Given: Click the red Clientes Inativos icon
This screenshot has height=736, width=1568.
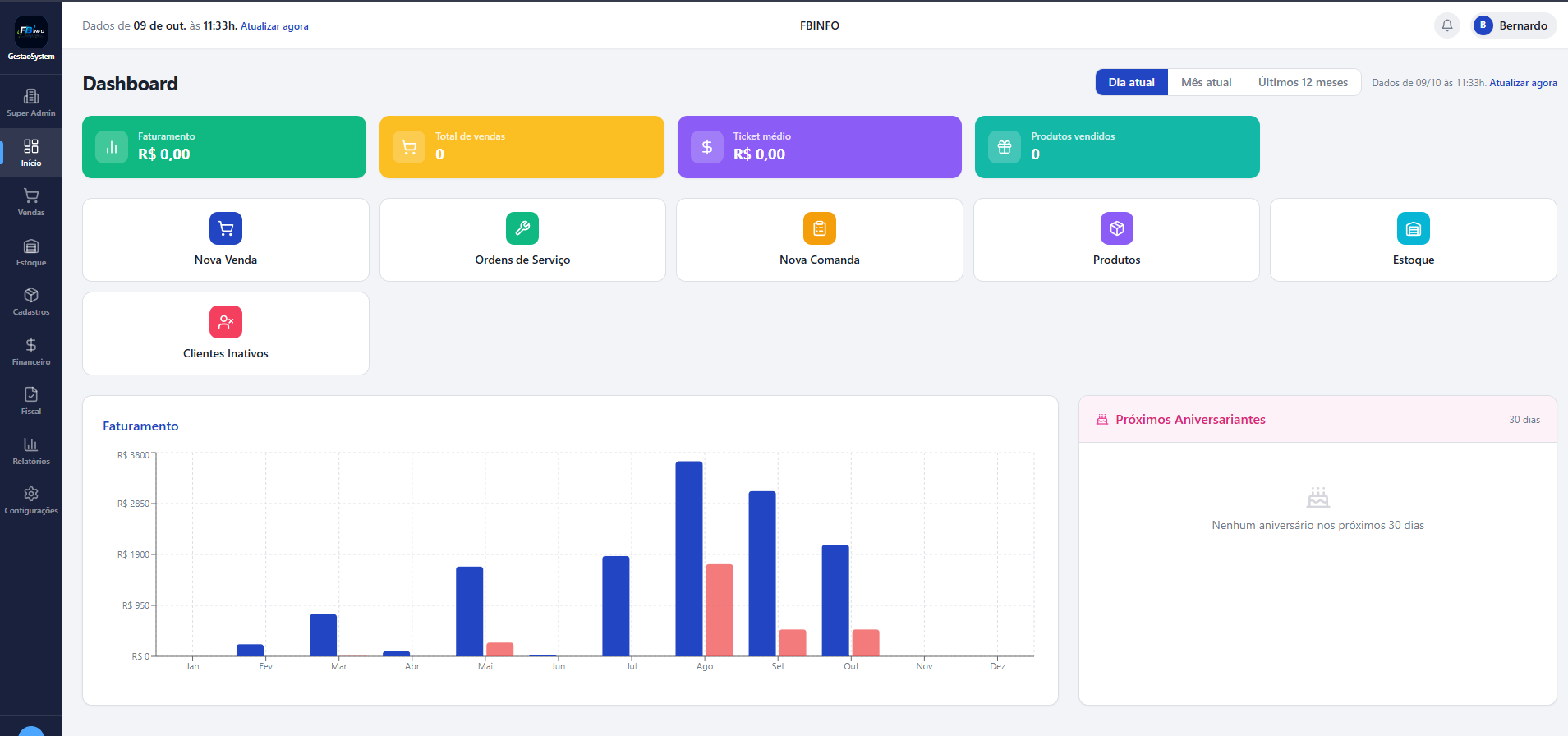Looking at the screenshot, I should click(x=226, y=322).
